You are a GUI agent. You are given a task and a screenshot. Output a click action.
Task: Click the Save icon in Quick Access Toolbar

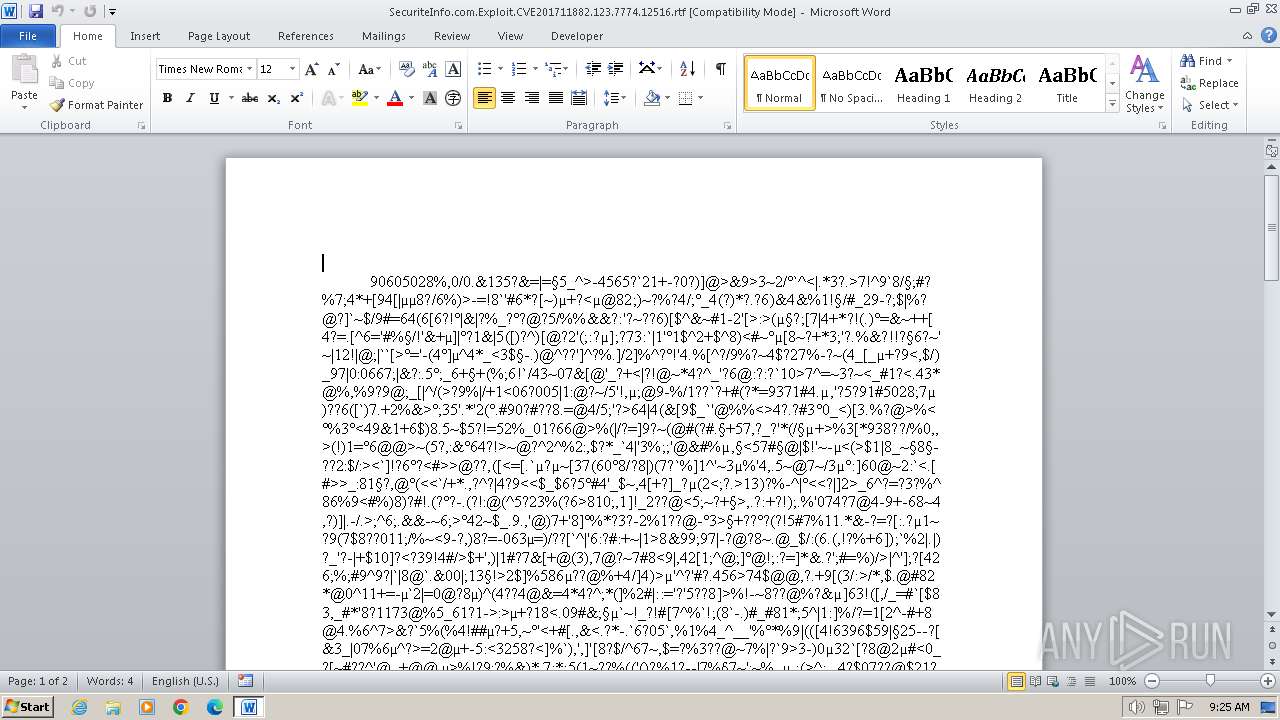click(x=36, y=11)
